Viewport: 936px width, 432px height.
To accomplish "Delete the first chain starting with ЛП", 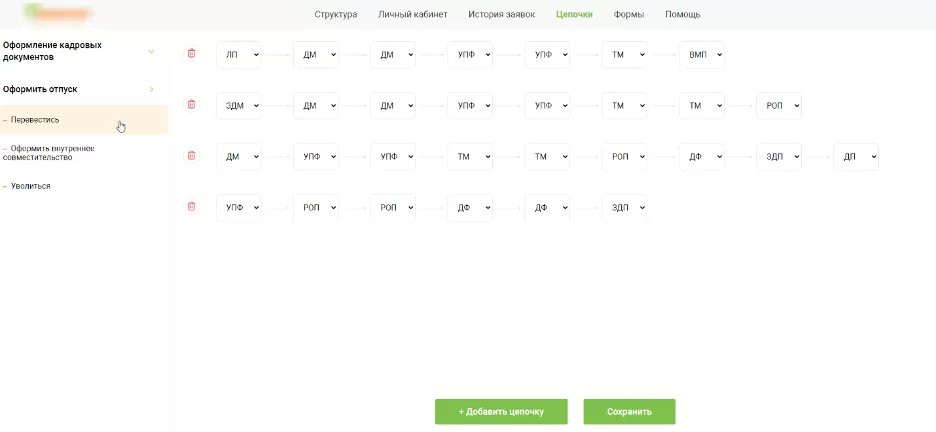I will pyautogui.click(x=192, y=54).
